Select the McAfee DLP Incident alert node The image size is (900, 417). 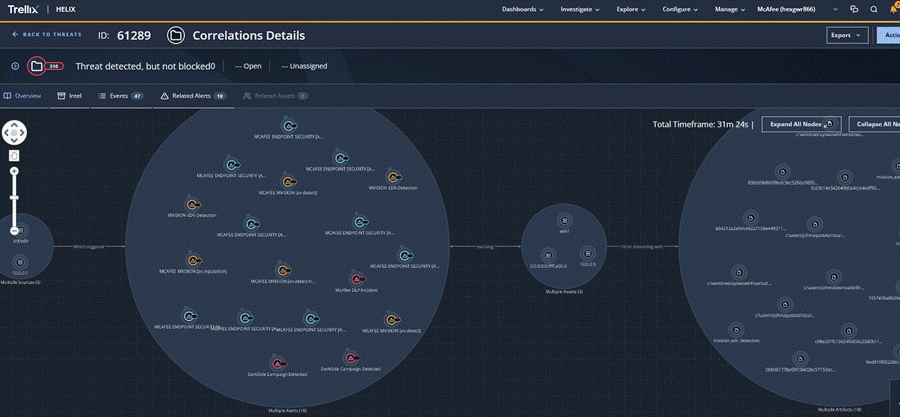[356, 279]
